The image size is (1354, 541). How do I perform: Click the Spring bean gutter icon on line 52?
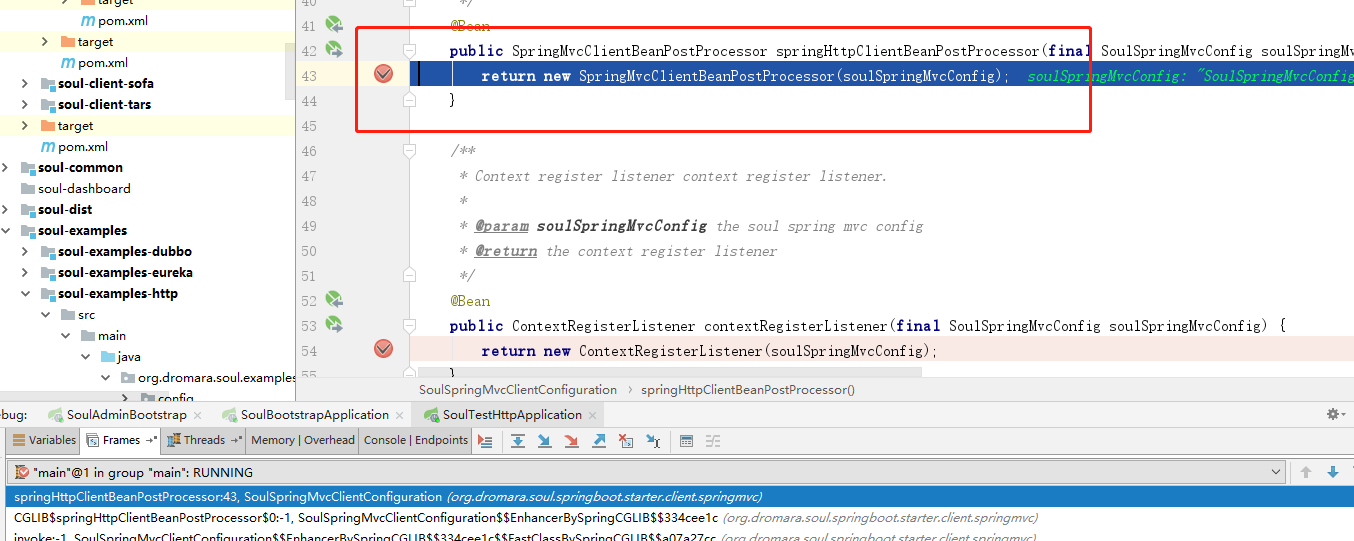tap(334, 299)
